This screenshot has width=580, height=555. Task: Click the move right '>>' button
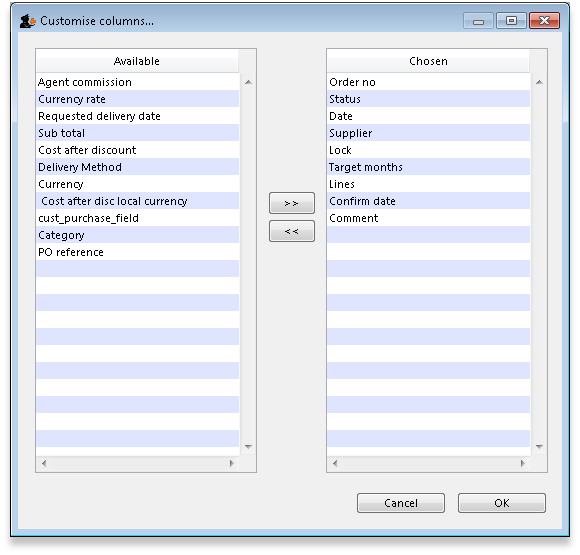coord(291,203)
